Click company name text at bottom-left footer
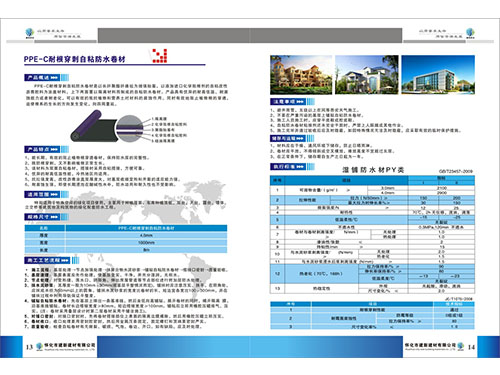This screenshot has width=500, height=375. point(70,345)
